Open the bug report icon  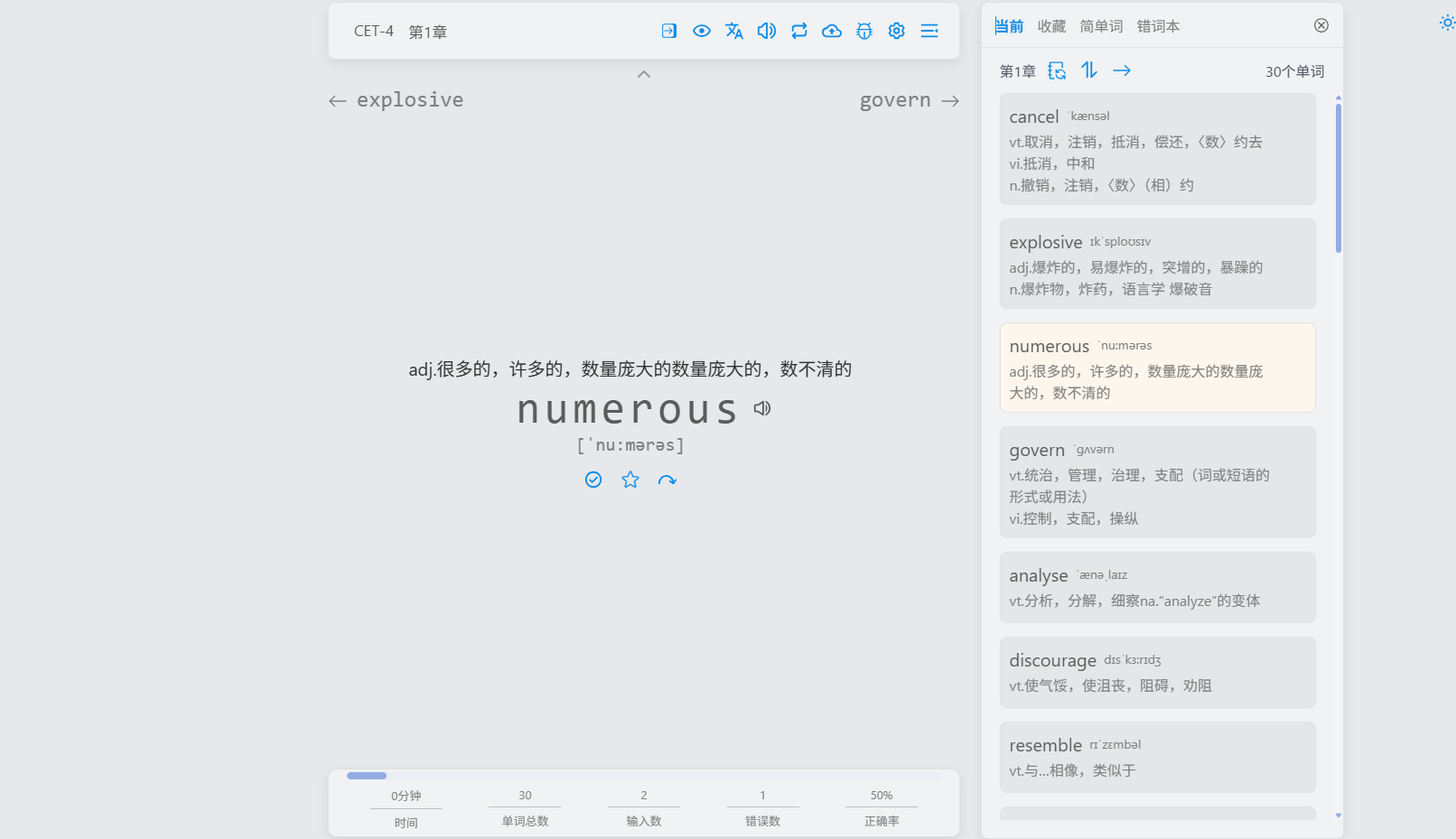[864, 31]
